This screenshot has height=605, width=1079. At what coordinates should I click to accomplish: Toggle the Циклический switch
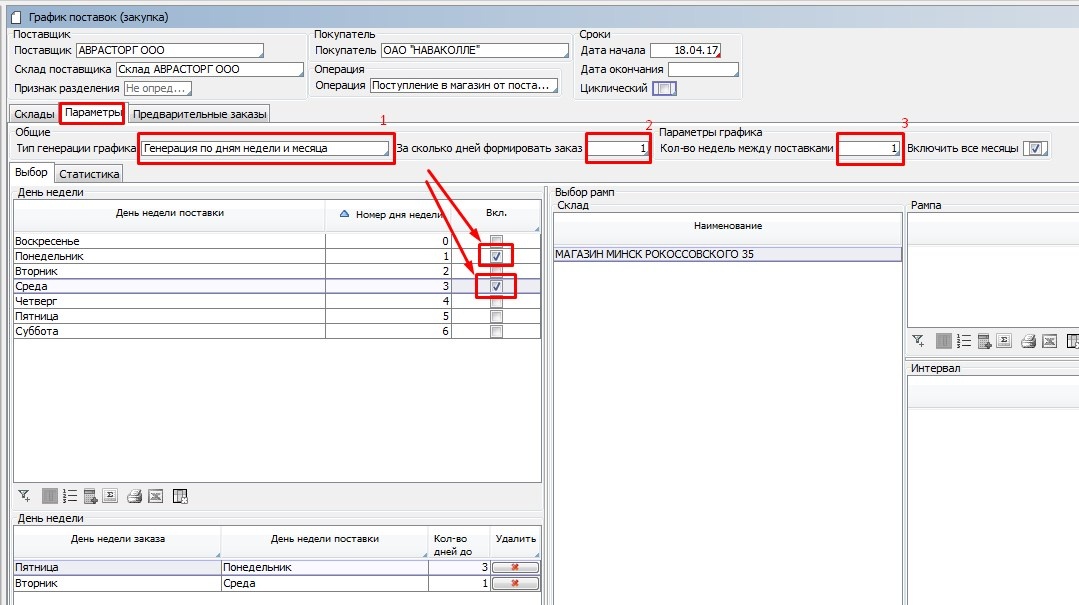pyautogui.click(x=664, y=88)
